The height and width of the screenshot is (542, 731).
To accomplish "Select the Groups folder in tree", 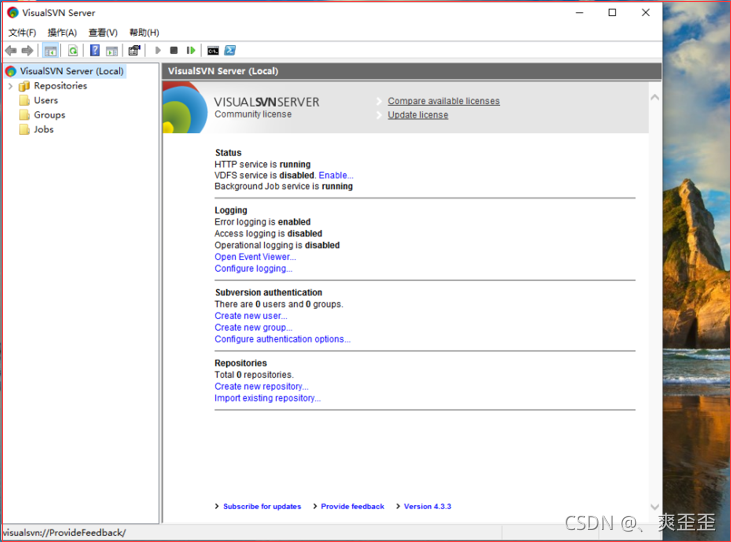I will click(49, 115).
